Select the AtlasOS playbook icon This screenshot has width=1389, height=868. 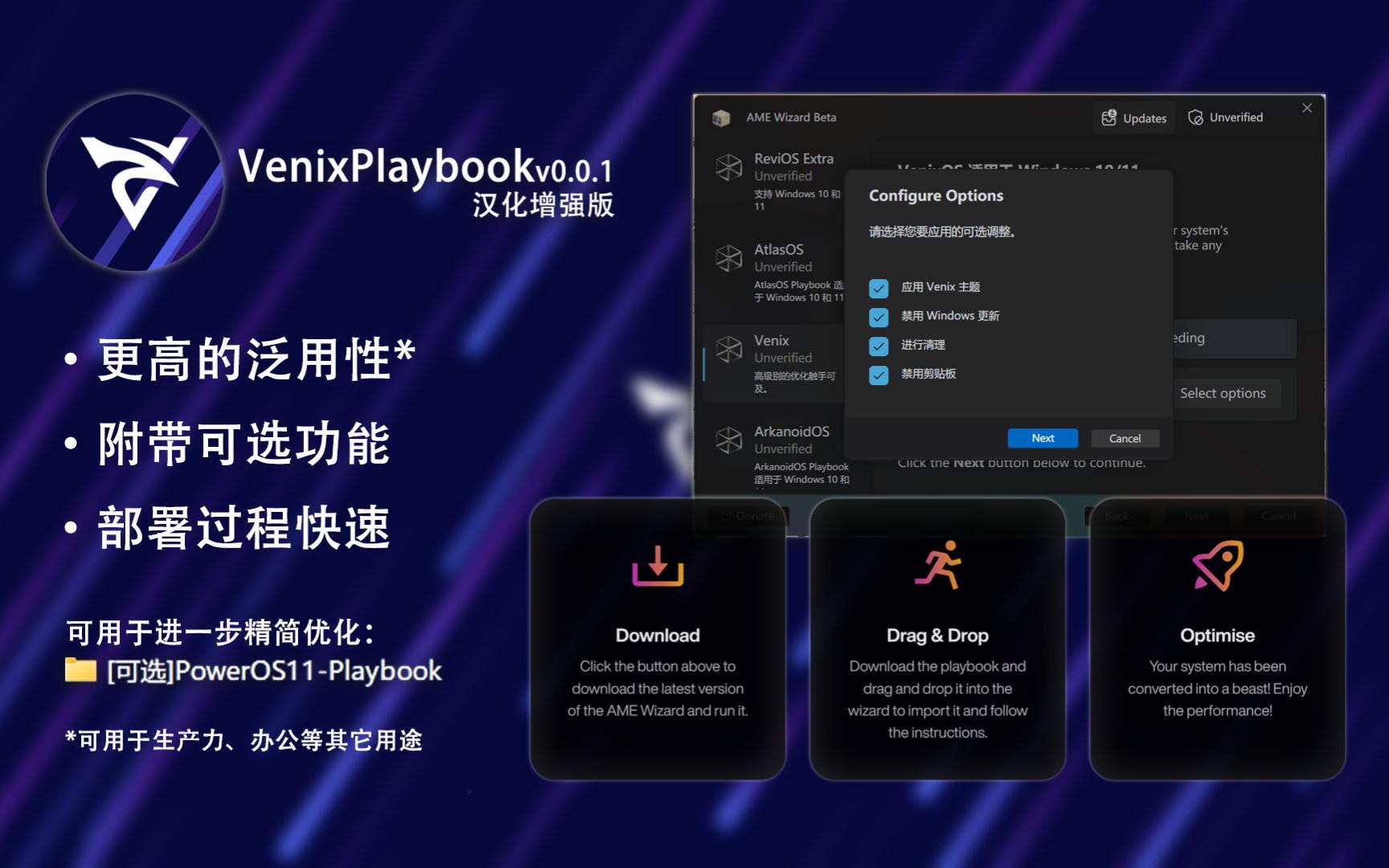click(728, 258)
